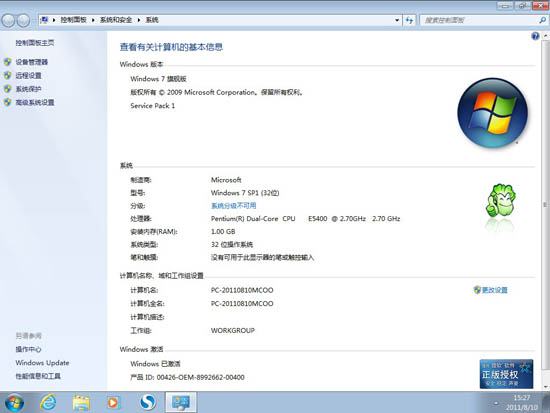The image size is (550, 413).
Task: Click the computer icon in the address bar
Action: click(44, 20)
